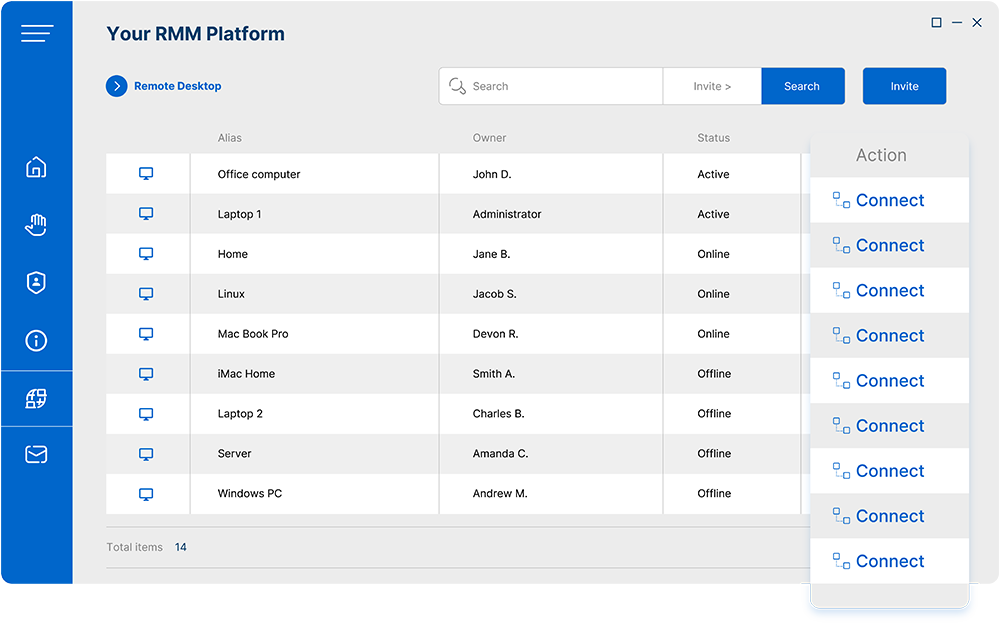Click the last Connect link in Action panel

click(889, 561)
